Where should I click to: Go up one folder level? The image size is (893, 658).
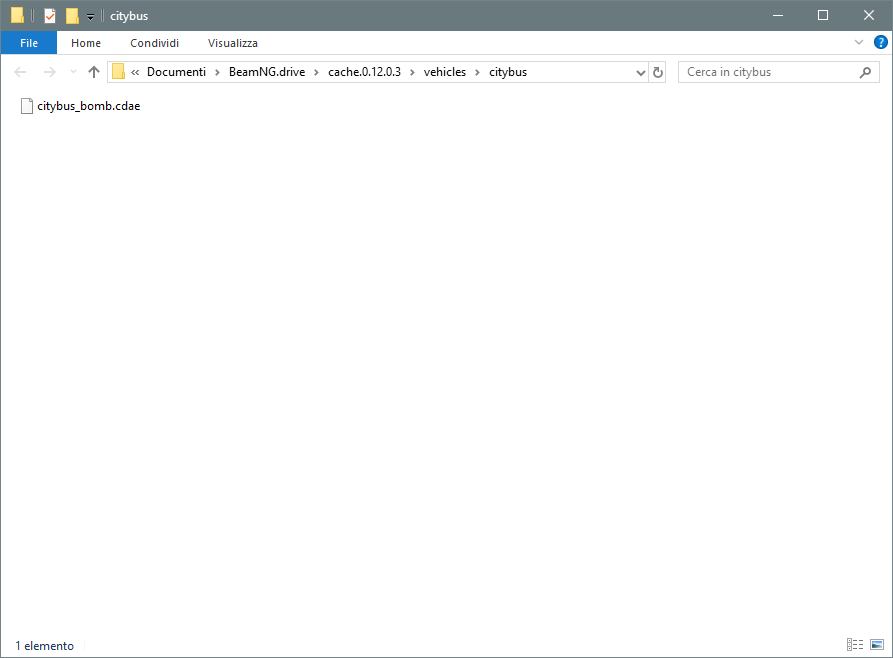[x=94, y=72]
